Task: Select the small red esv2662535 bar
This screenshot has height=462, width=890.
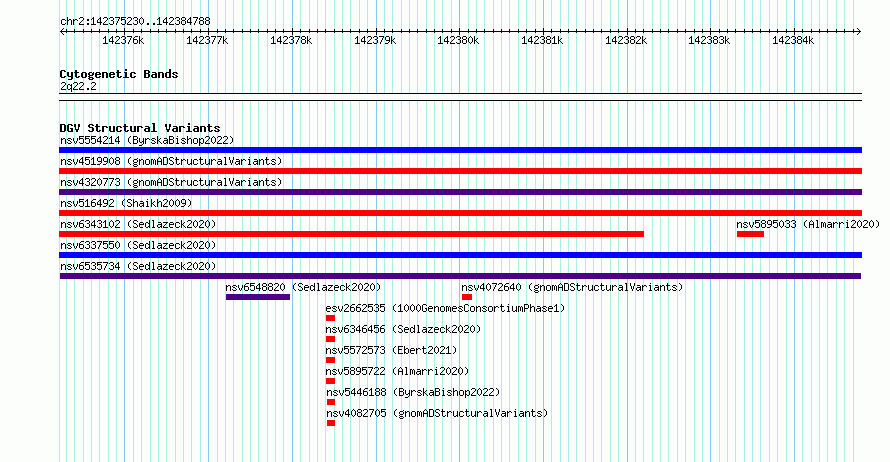Action: 330,318
